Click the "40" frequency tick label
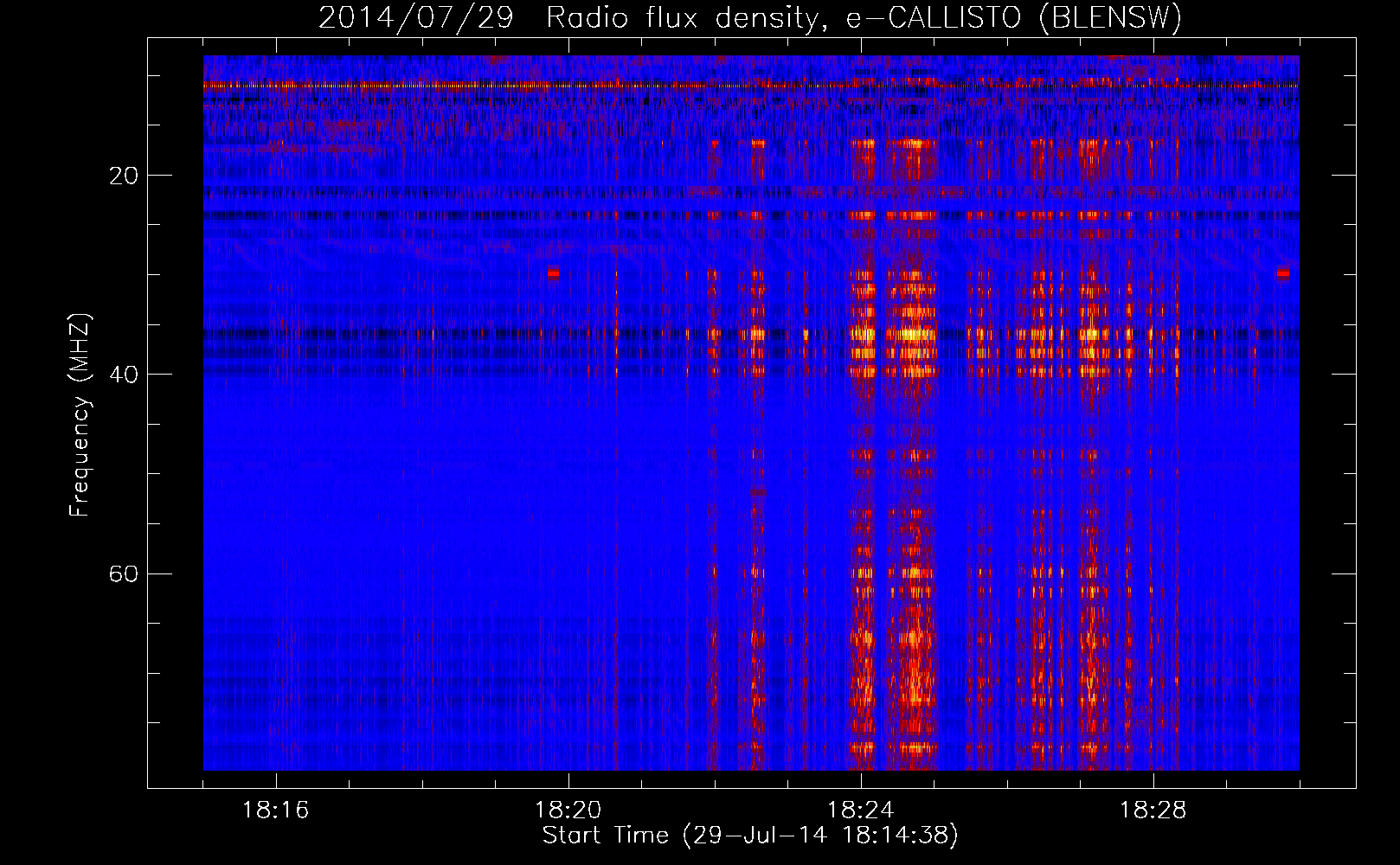 click(124, 375)
